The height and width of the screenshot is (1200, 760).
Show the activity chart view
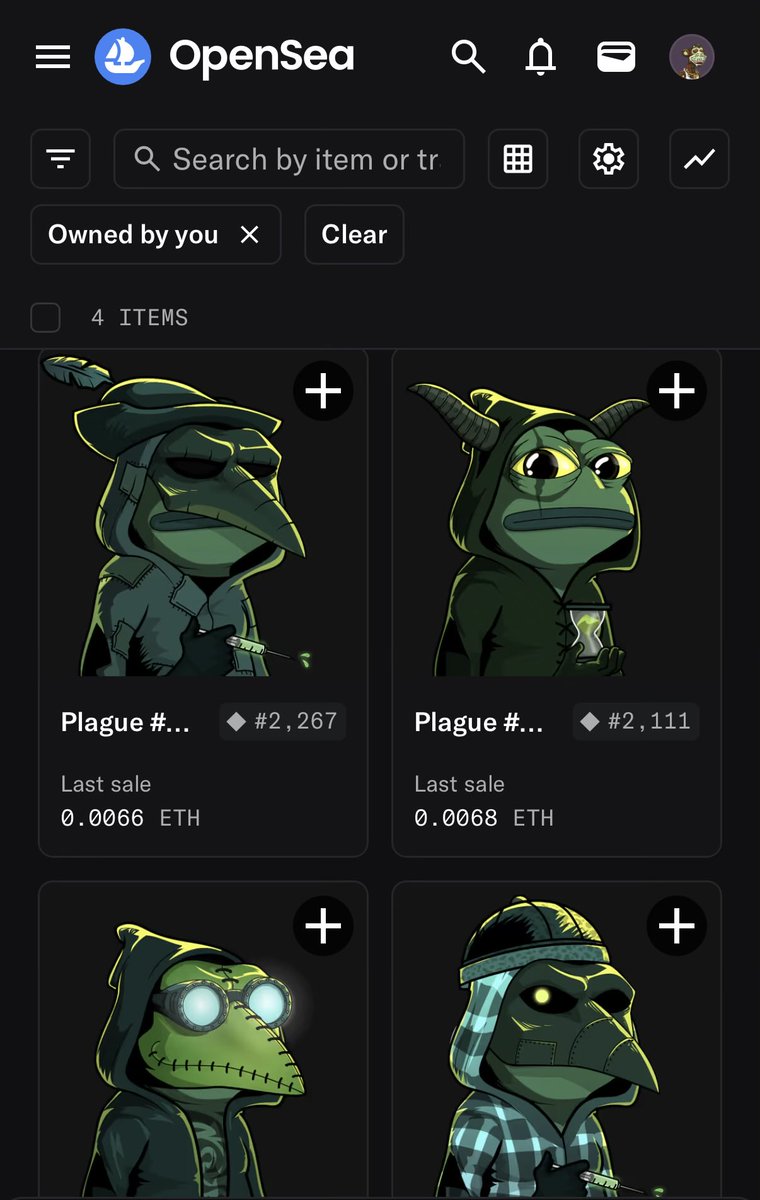(699, 159)
